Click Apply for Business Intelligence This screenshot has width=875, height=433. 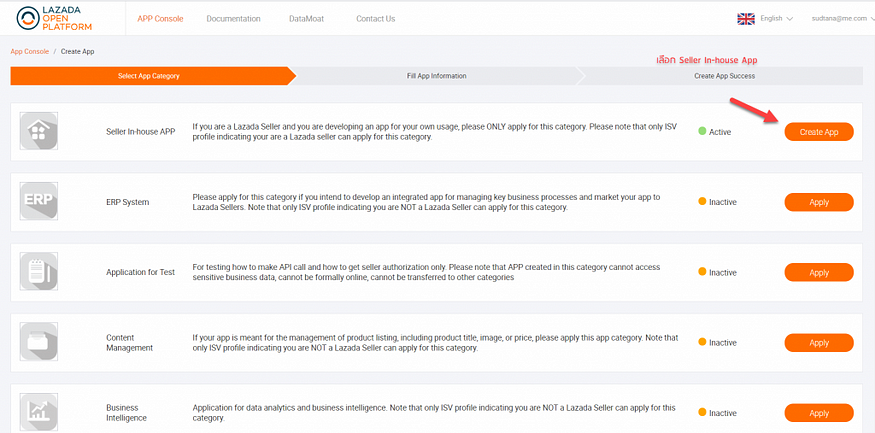click(819, 413)
